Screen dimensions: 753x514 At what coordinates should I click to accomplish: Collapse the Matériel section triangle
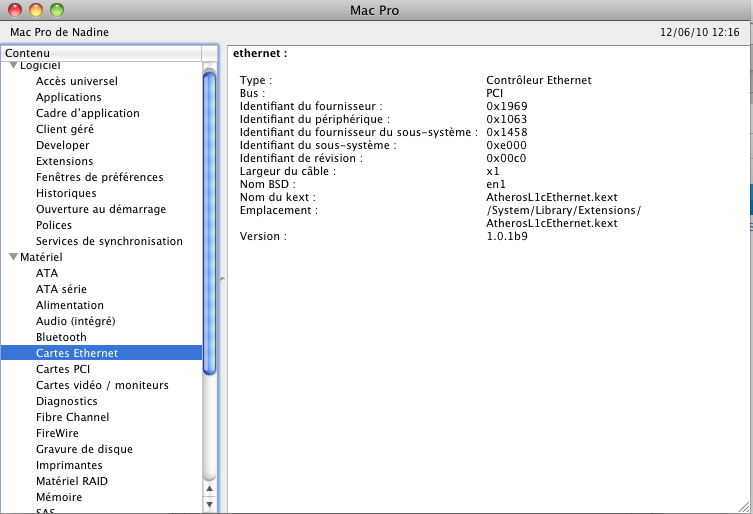[x=13, y=257]
